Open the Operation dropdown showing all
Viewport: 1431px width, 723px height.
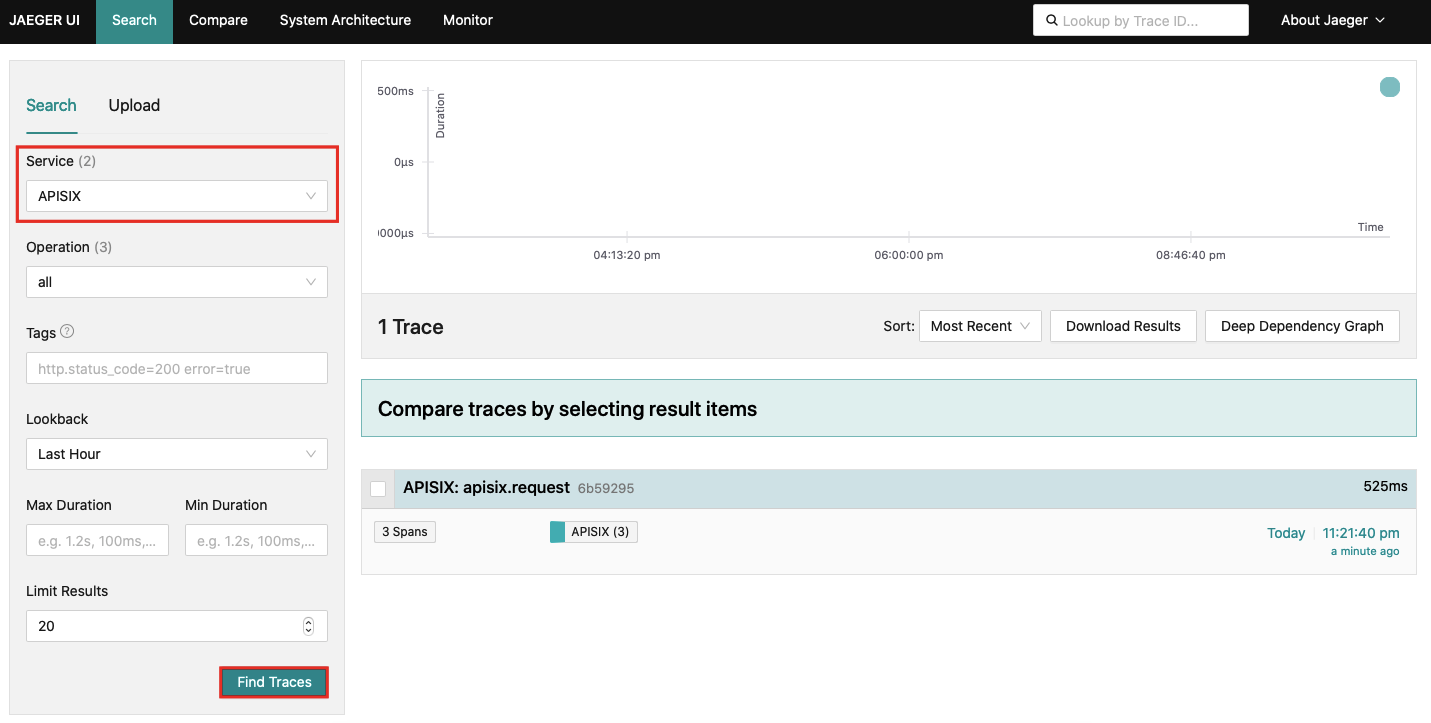pos(177,282)
